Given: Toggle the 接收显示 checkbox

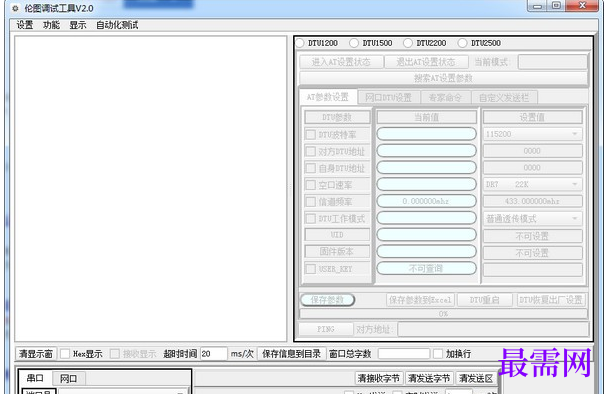Looking at the screenshot, I should coord(115,354).
